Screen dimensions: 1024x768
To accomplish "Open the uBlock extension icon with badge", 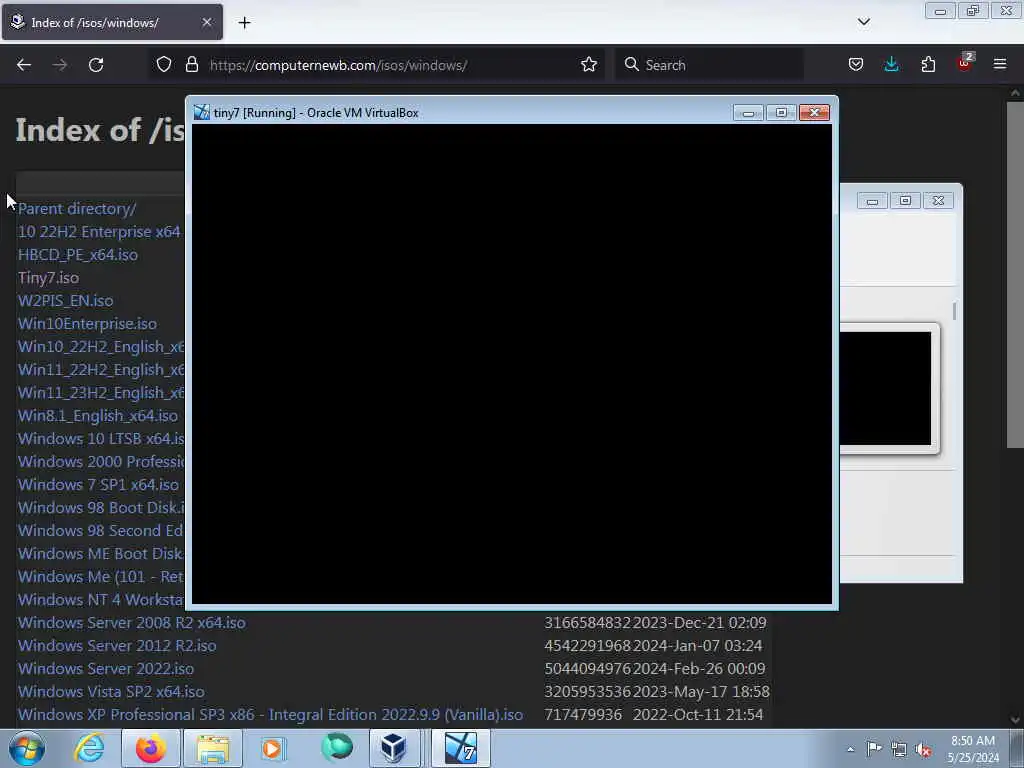I will point(964,63).
